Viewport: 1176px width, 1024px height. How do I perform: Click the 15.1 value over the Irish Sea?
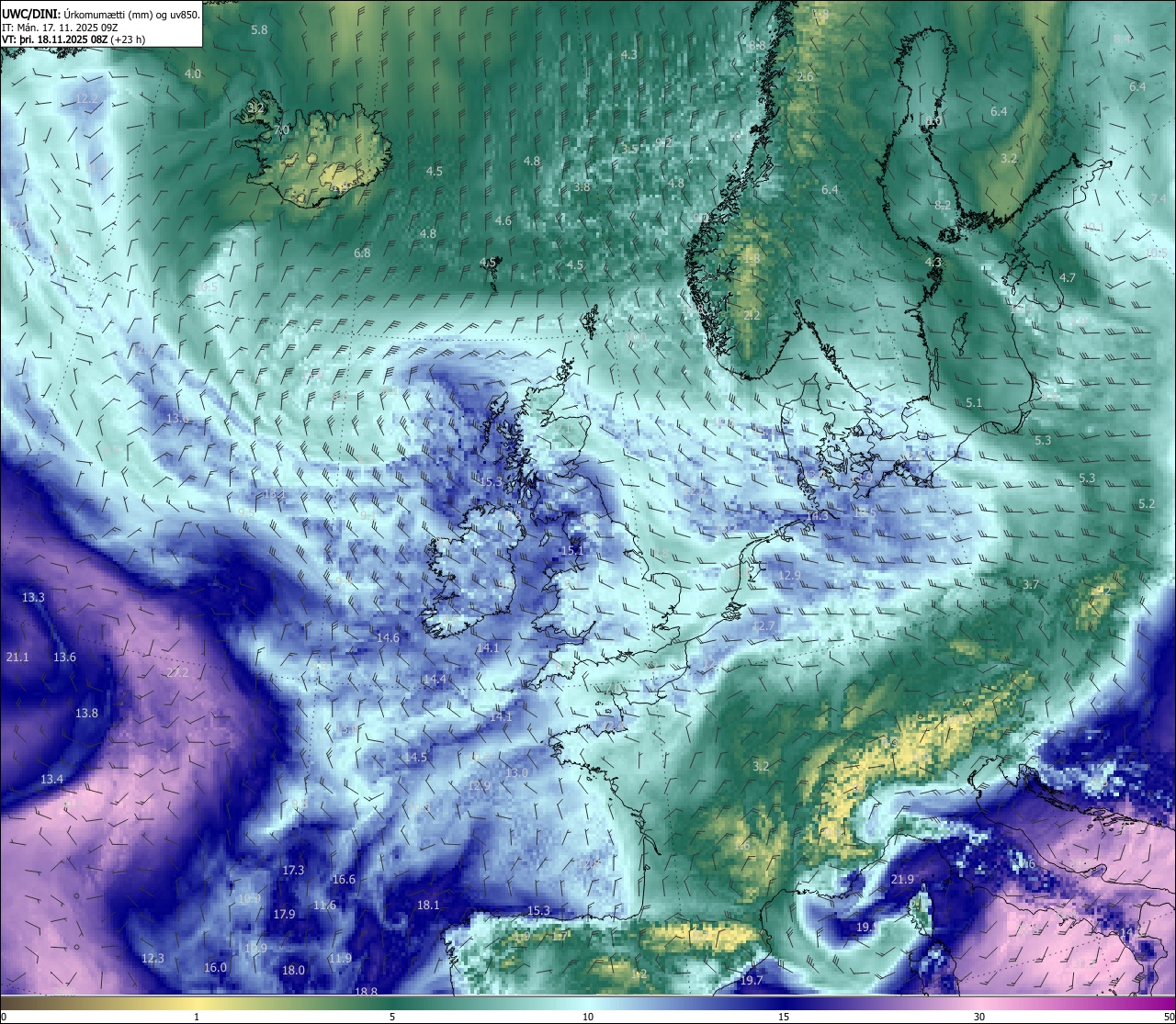pos(572,550)
